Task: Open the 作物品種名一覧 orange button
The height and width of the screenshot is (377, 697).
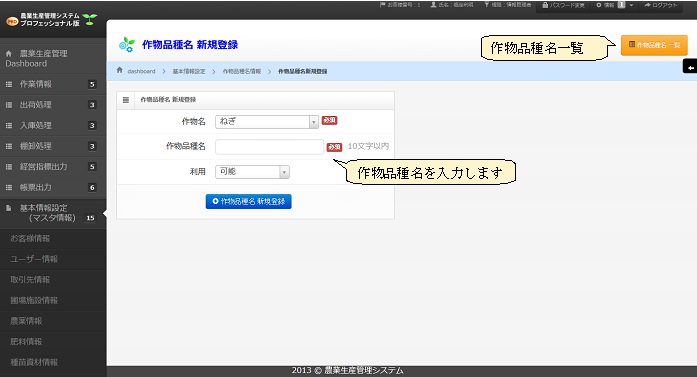Action: (x=654, y=45)
